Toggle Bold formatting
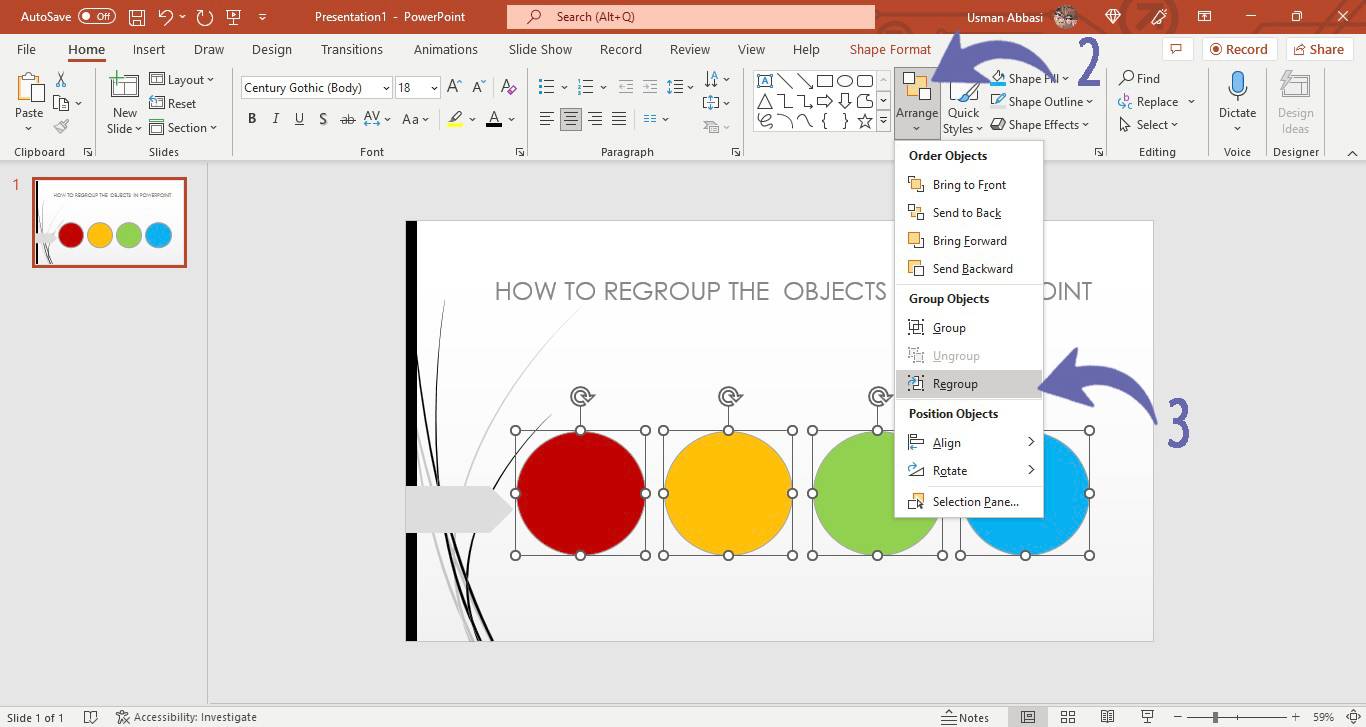 click(x=252, y=119)
